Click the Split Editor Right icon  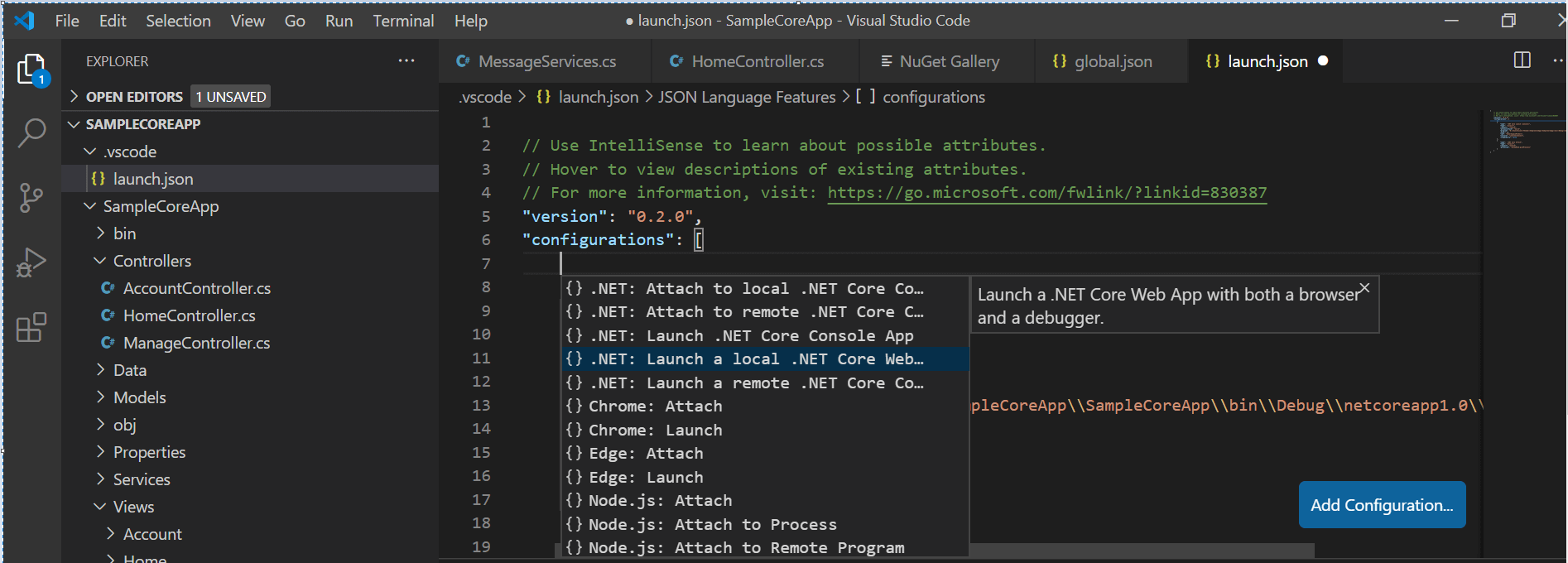pos(1522,60)
